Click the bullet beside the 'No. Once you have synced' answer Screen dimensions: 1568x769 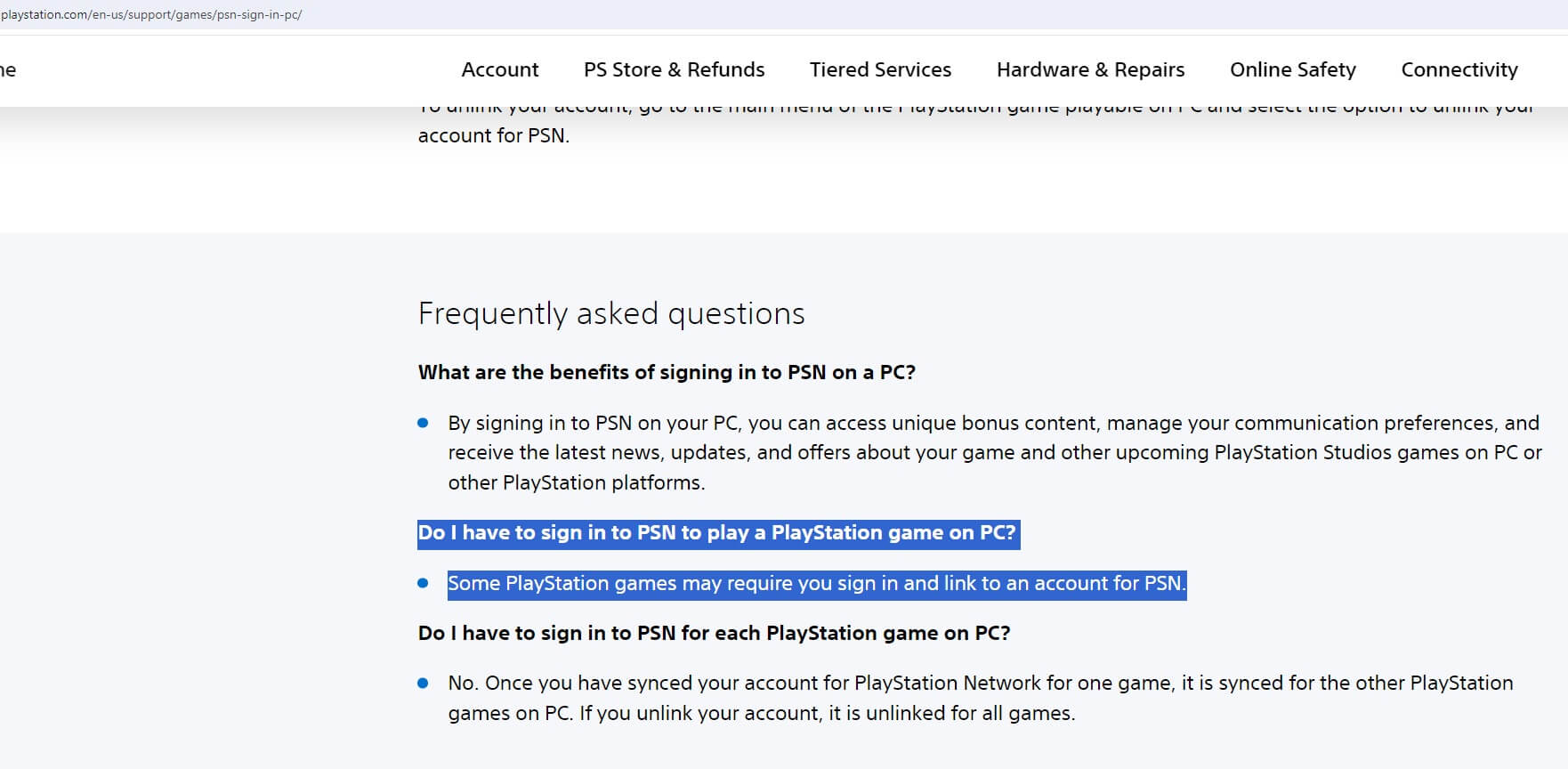tap(424, 684)
